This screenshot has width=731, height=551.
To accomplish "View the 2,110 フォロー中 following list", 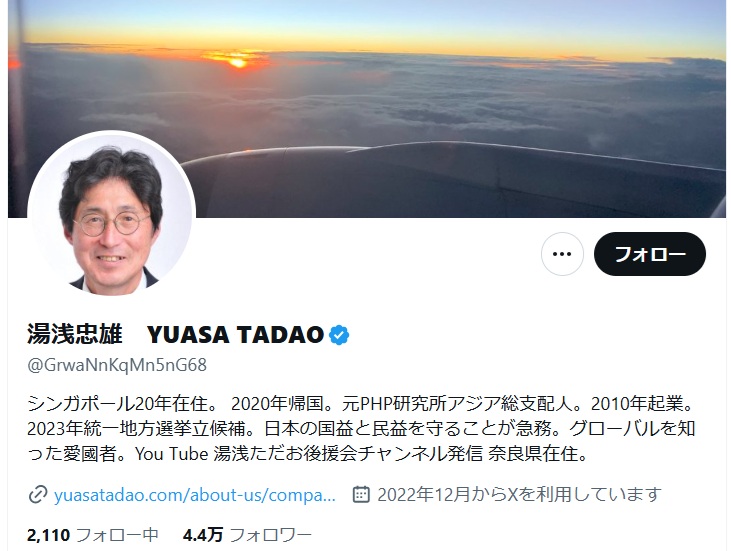I will tap(93, 535).
